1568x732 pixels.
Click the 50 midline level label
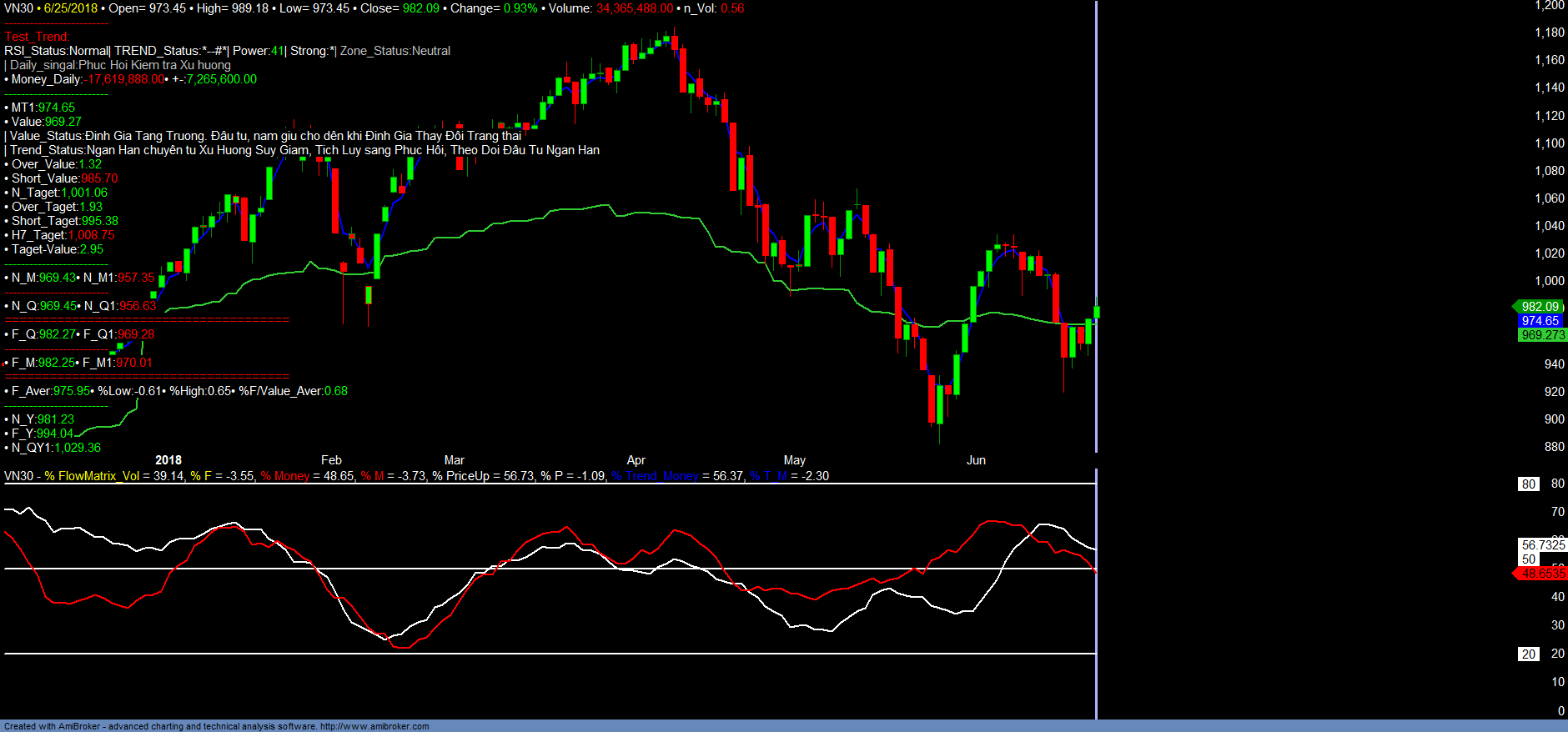(1528, 559)
